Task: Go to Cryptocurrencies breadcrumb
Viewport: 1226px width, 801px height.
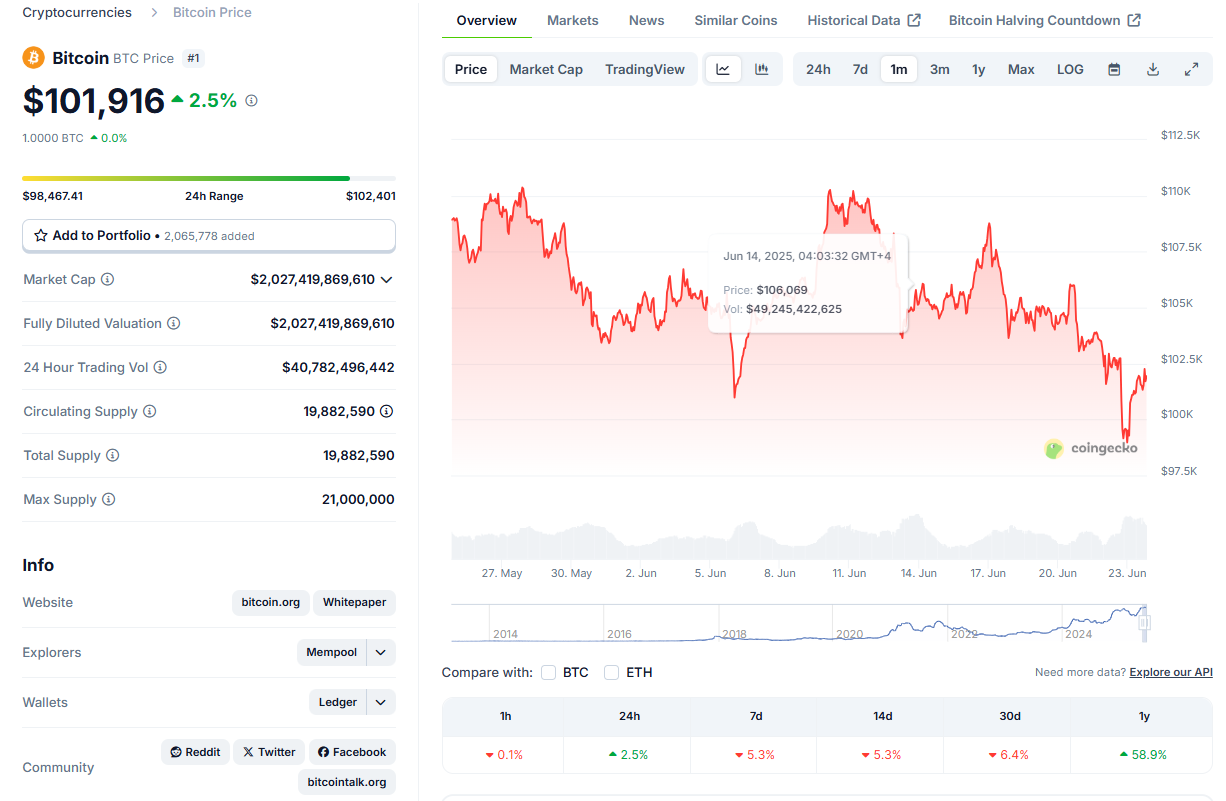Action: click(x=77, y=13)
